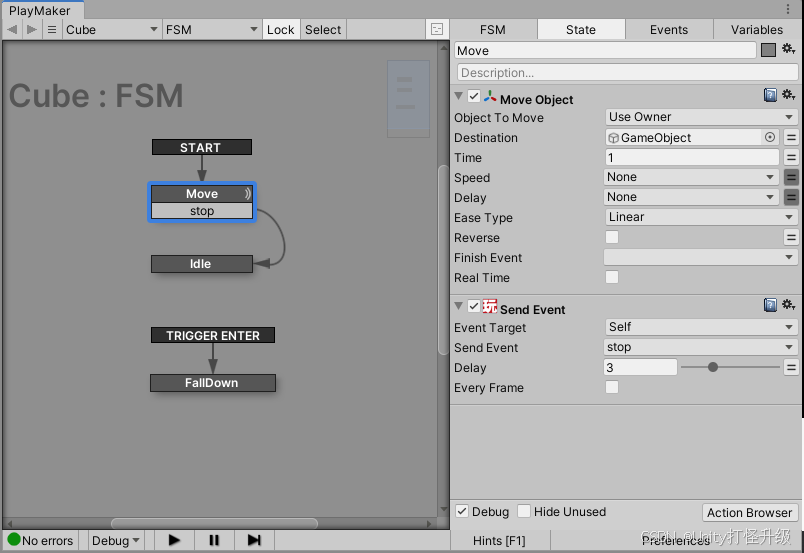804x553 pixels.
Task: Click the graph view horizontal scrollbar
Action: click(214, 523)
